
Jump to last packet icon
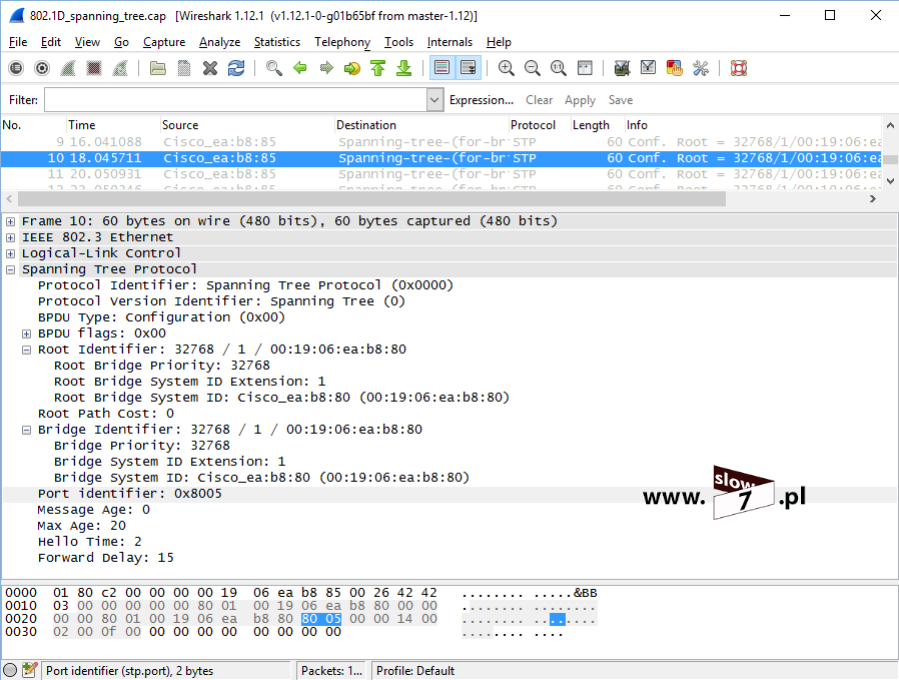pyautogui.click(x=404, y=68)
